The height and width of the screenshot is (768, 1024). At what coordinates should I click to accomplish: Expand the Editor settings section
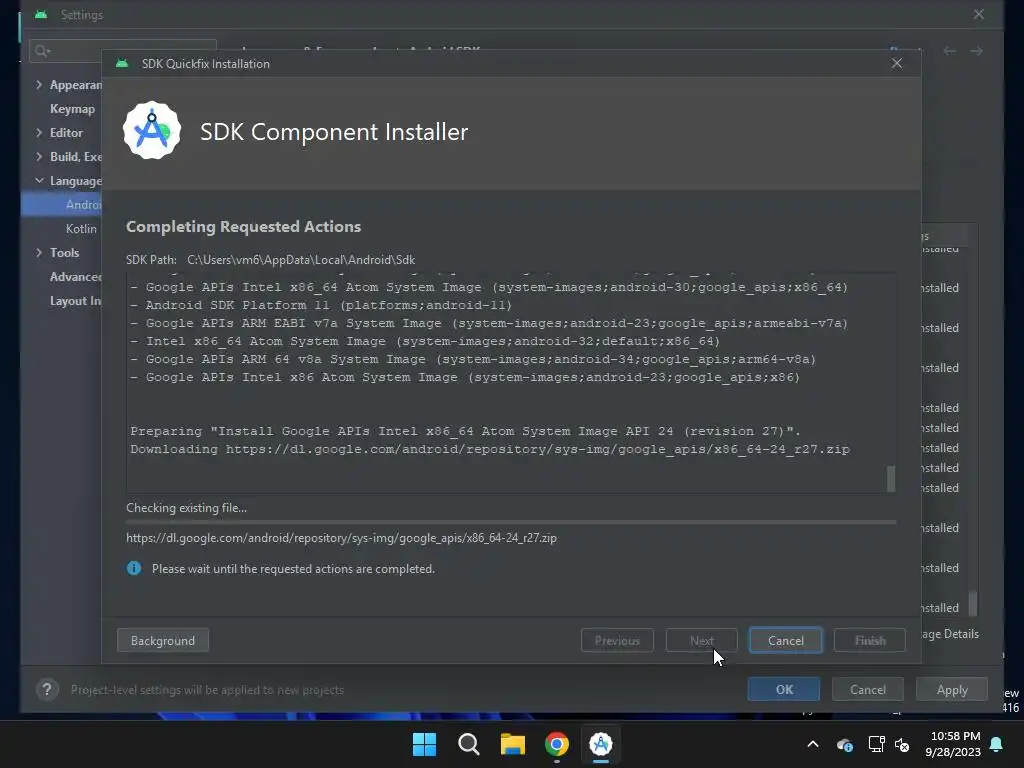click(x=39, y=133)
